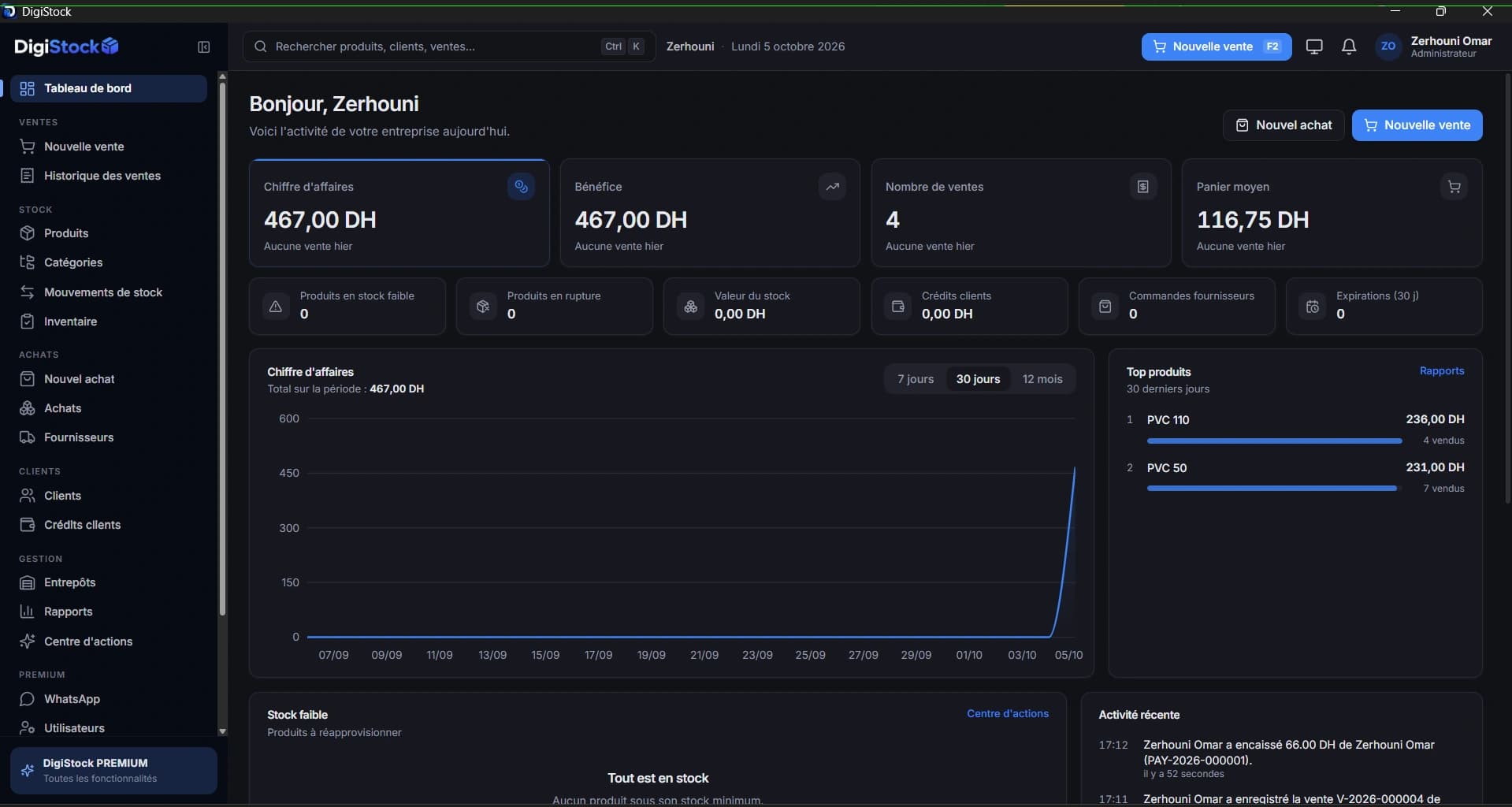The width and height of the screenshot is (1512, 807).
Task: Open Crédits clients in sidebar
Action: [109, 525]
